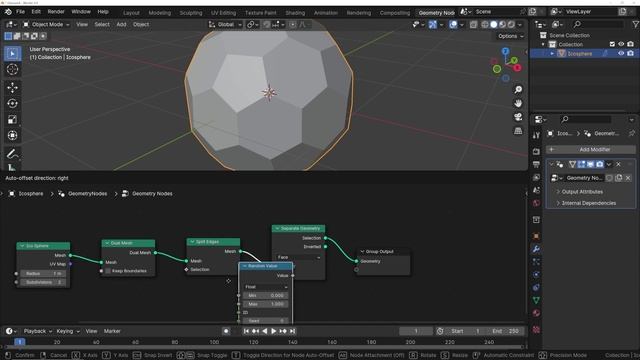Open the File menu
The height and width of the screenshot is (360, 640).
(20, 12)
